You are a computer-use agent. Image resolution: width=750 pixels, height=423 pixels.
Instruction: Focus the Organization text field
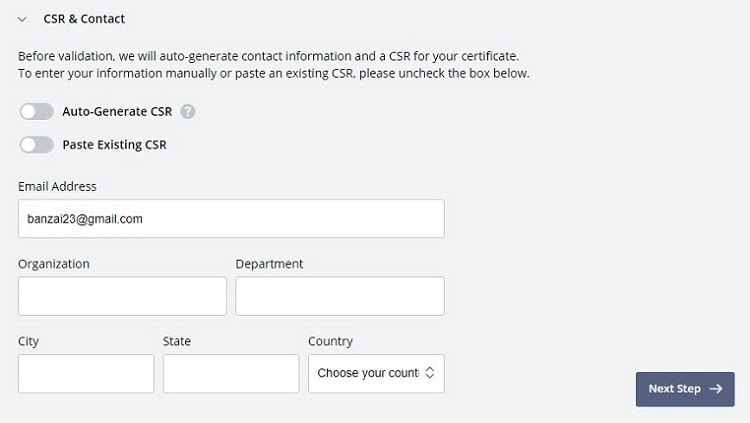tap(122, 296)
